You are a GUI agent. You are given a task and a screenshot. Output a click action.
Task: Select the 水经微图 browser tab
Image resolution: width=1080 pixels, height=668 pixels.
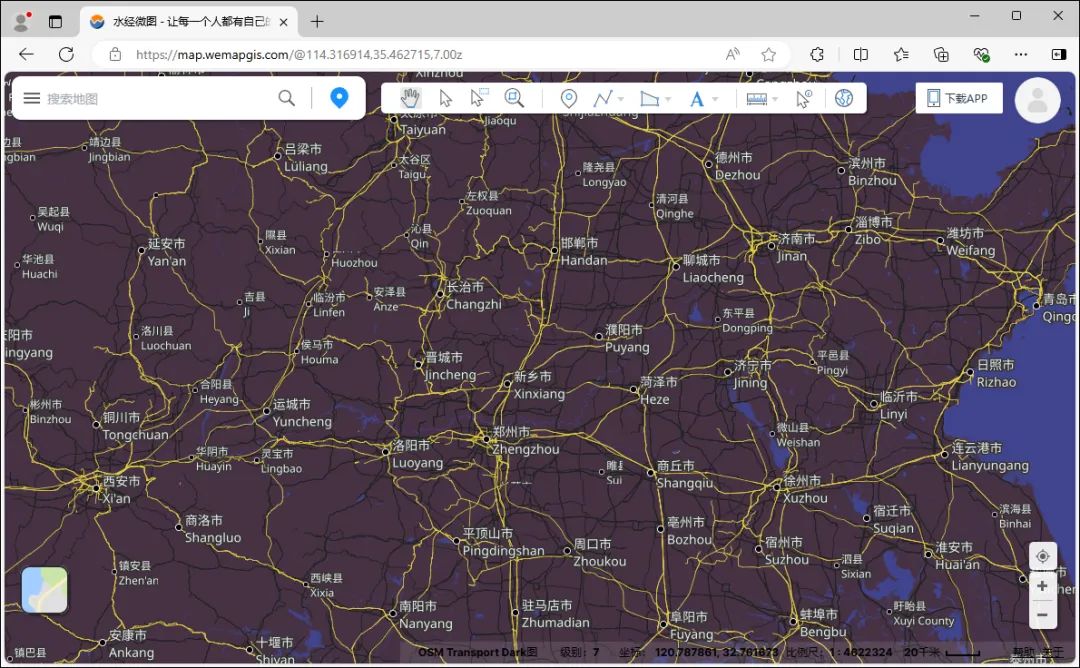[189, 21]
